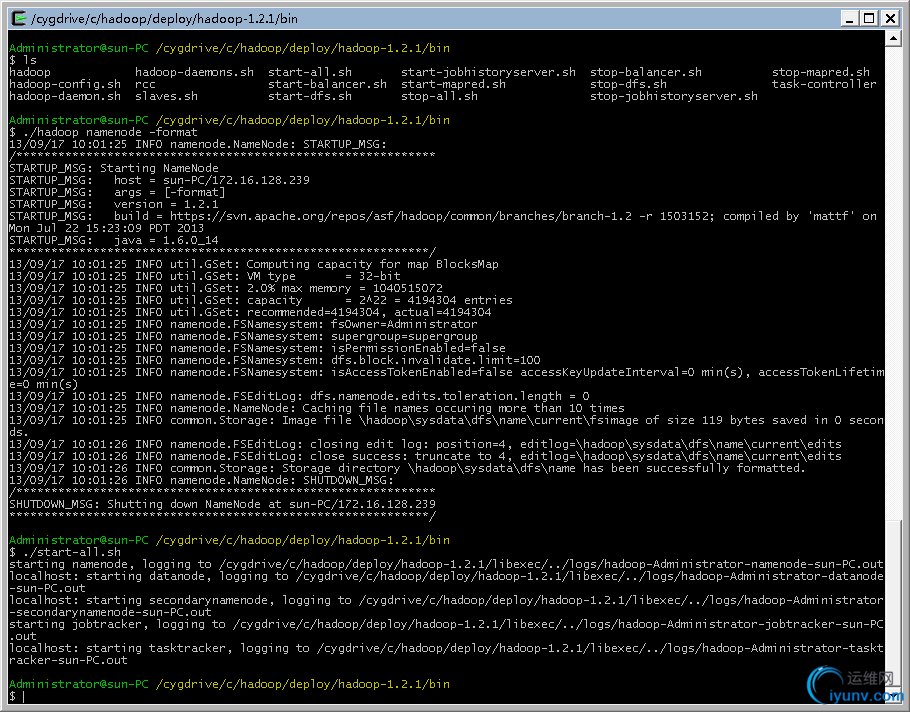Select 'rcc' in the ls listing
This screenshot has width=910, height=712.
coord(145,84)
